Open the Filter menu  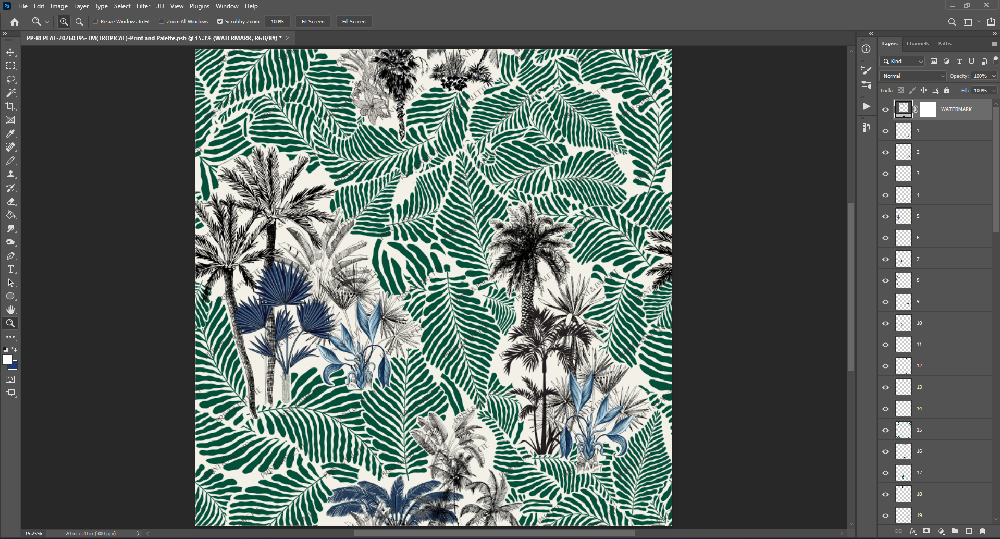pyautogui.click(x=143, y=6)
